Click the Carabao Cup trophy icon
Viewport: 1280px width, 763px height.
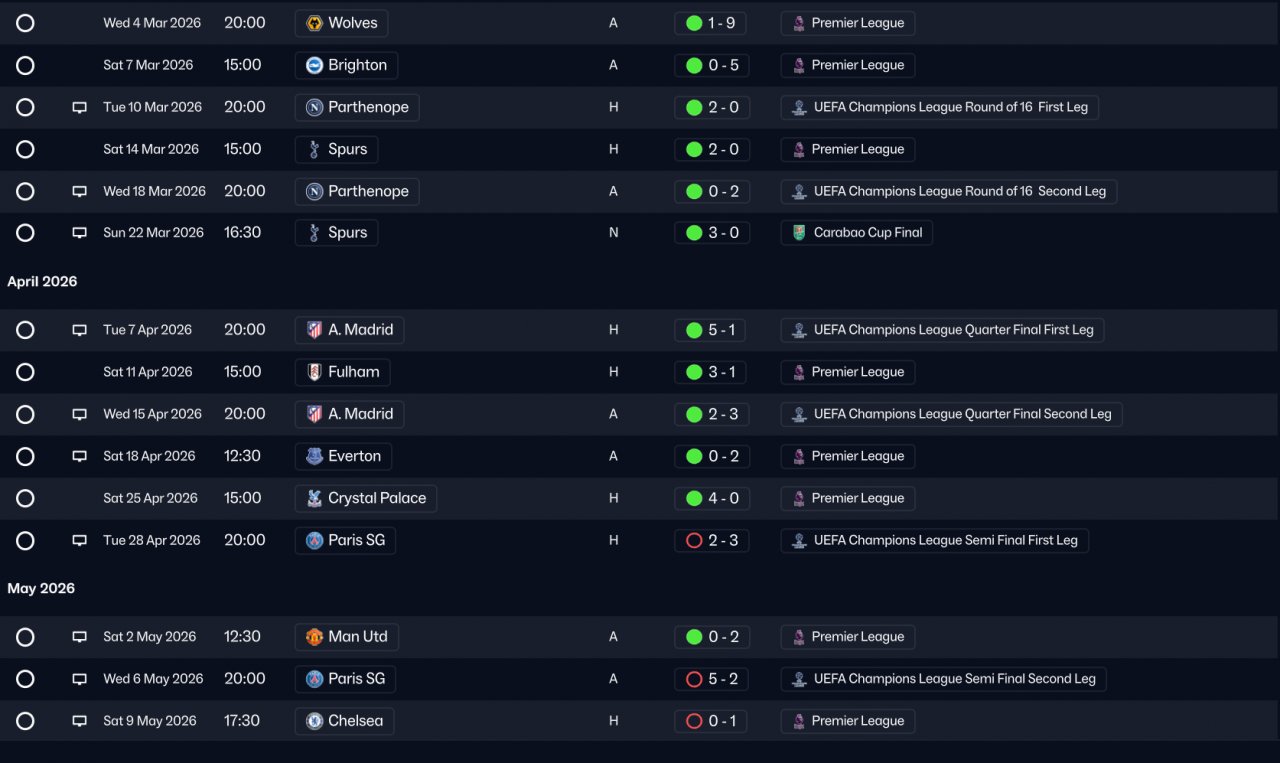tap(798, 233)
